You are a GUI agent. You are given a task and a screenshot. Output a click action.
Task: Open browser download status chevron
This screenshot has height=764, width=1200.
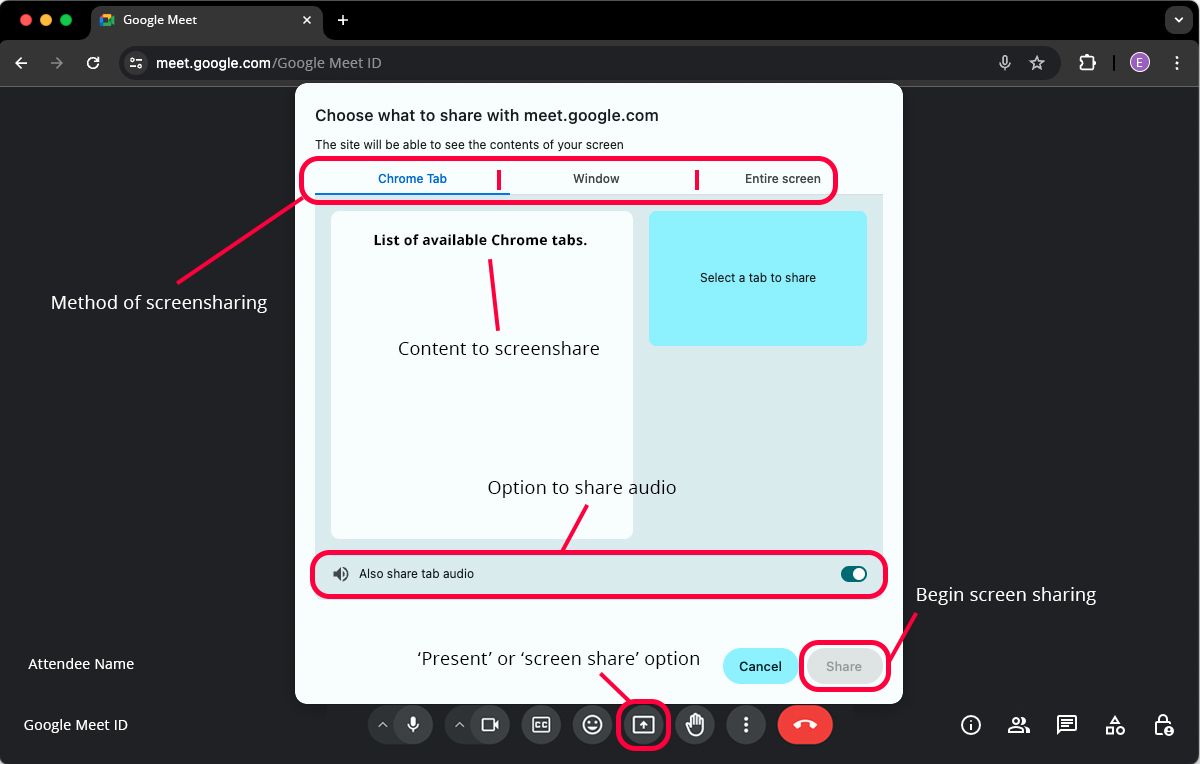tap(1178, 20)
